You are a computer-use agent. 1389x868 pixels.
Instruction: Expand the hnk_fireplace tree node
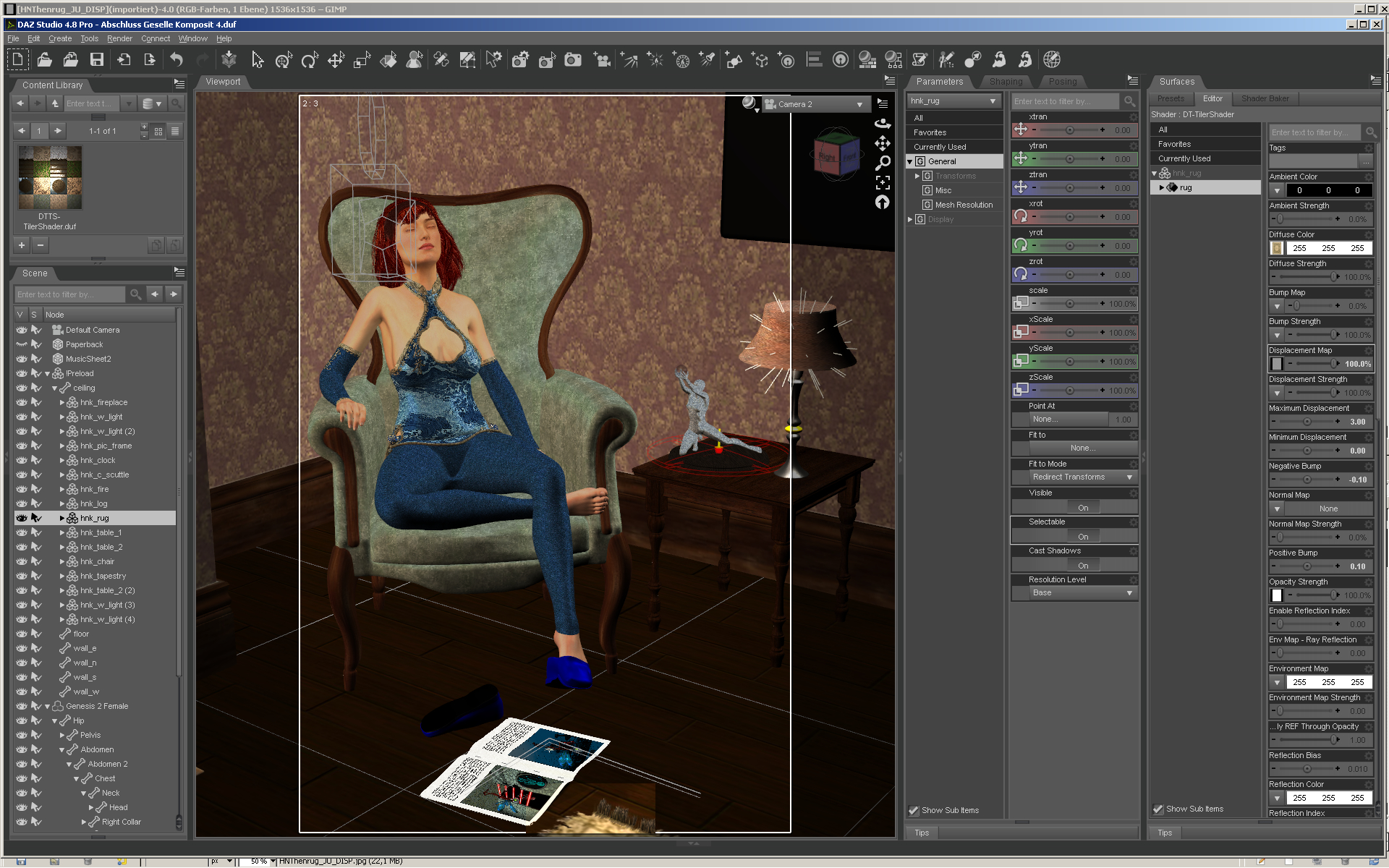62,402
